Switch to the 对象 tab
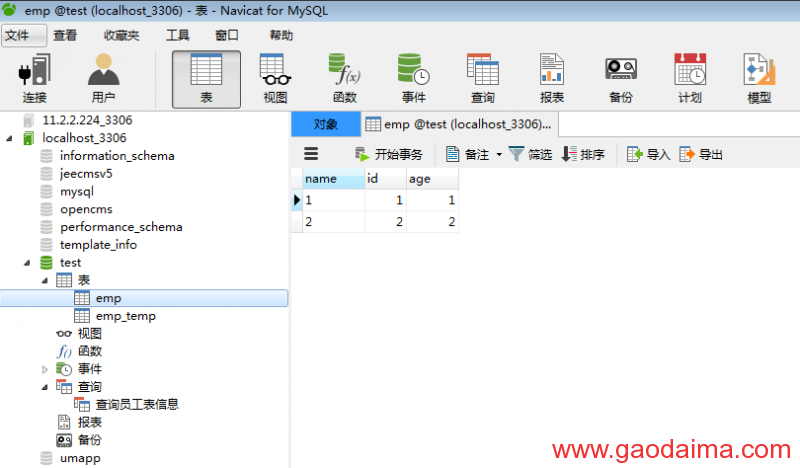The width and height of the screenshot is (800, 468). (x=326, y=124)
